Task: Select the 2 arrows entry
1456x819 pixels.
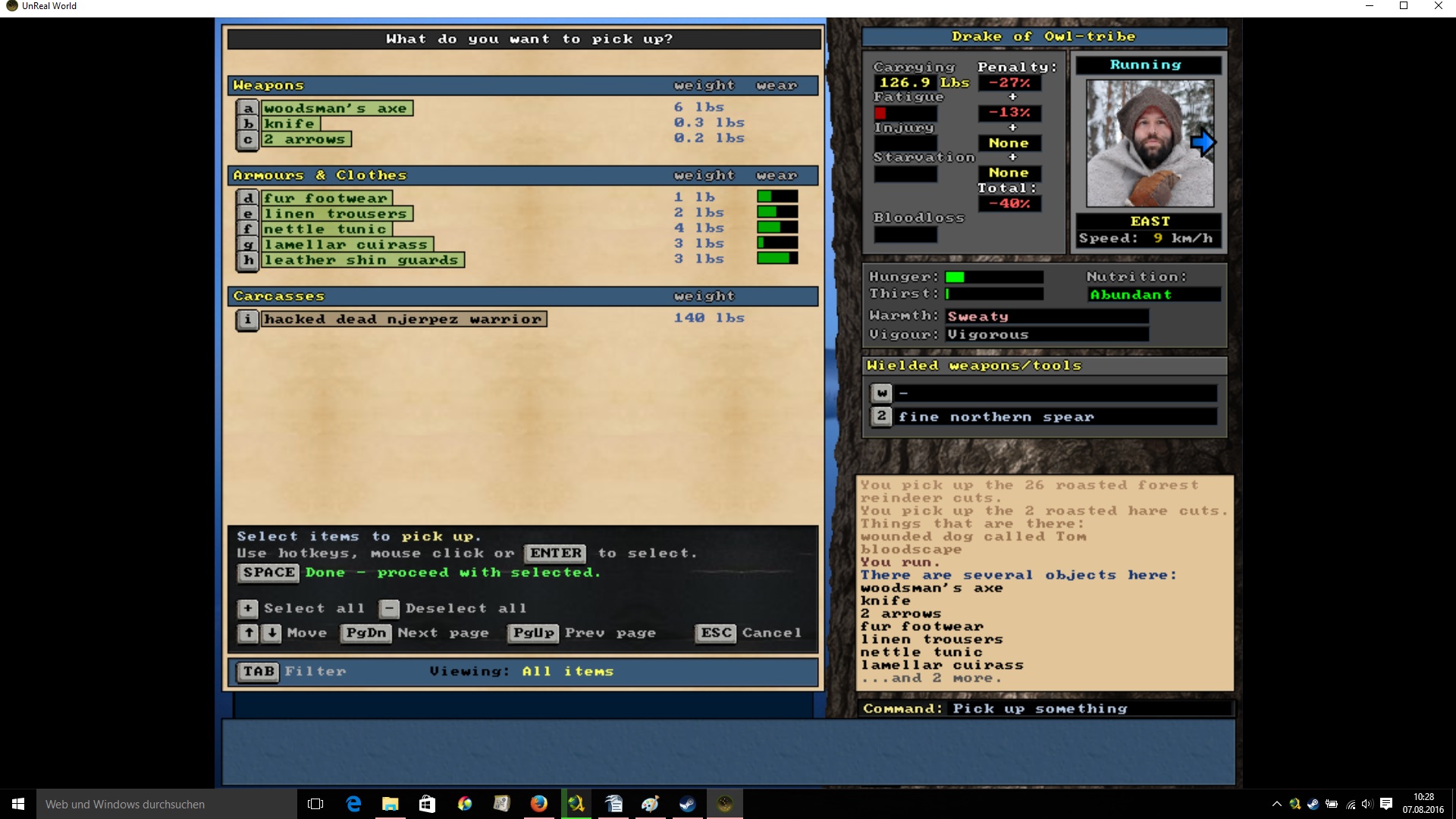Action: (306, 140)
